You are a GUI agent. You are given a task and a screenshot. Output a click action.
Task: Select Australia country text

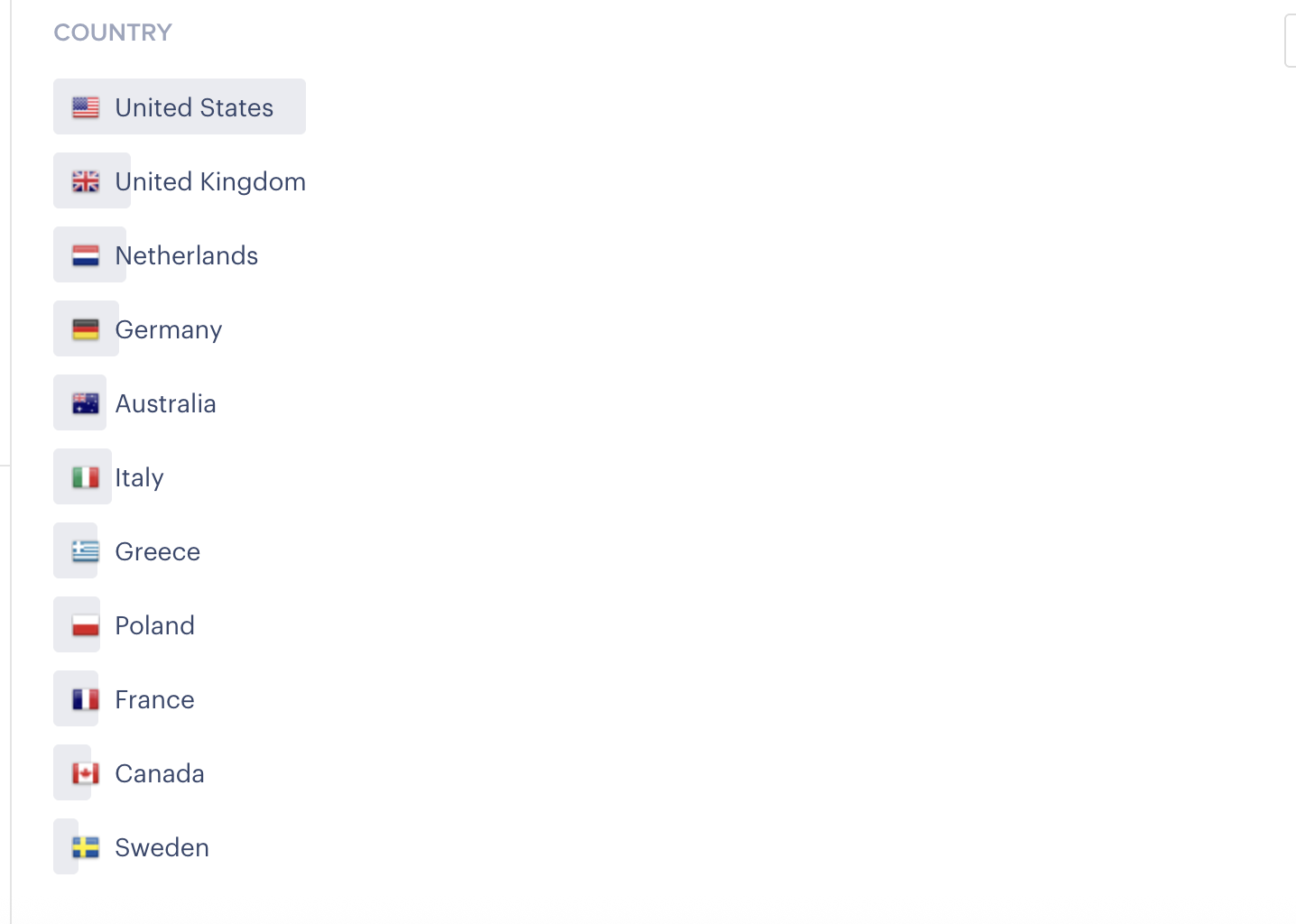166,403
